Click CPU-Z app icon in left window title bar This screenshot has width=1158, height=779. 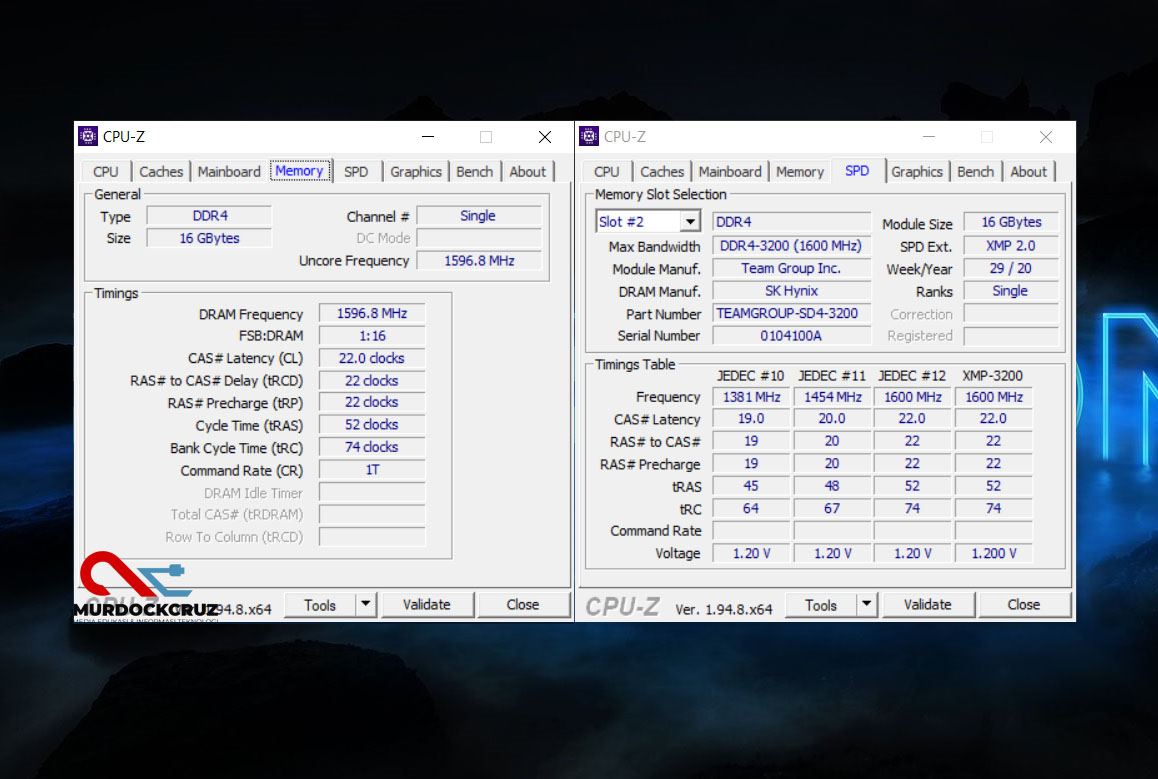click(x=88, y=137)
